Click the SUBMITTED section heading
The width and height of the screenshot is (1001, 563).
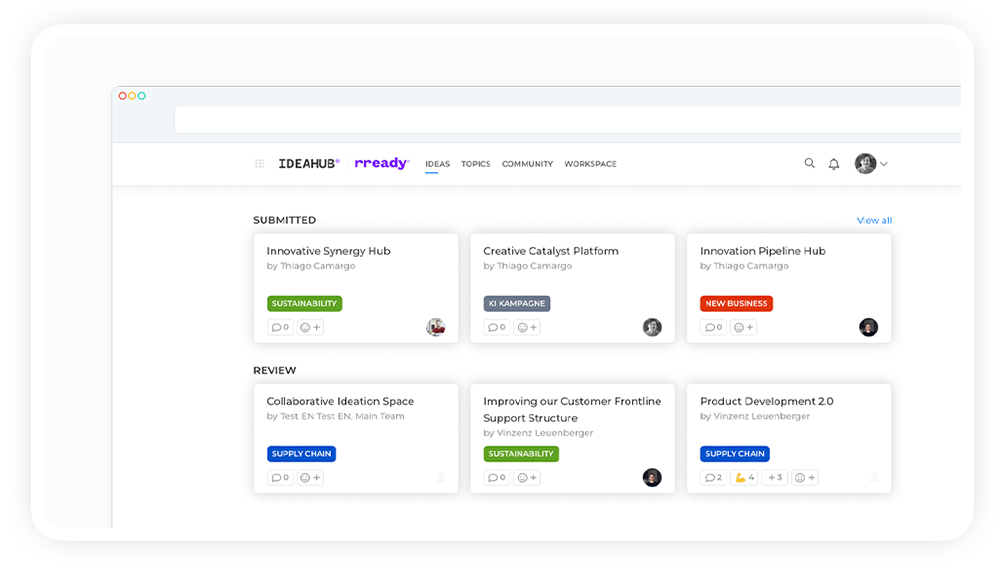pyautogui.click(x=284, y=220)
